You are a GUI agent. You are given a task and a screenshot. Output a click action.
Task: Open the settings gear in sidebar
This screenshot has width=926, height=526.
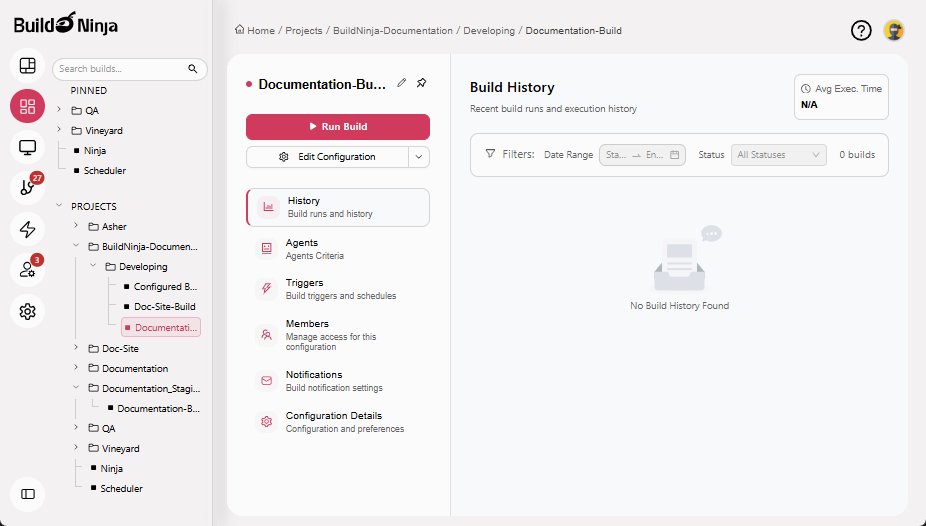click(27, 311)
